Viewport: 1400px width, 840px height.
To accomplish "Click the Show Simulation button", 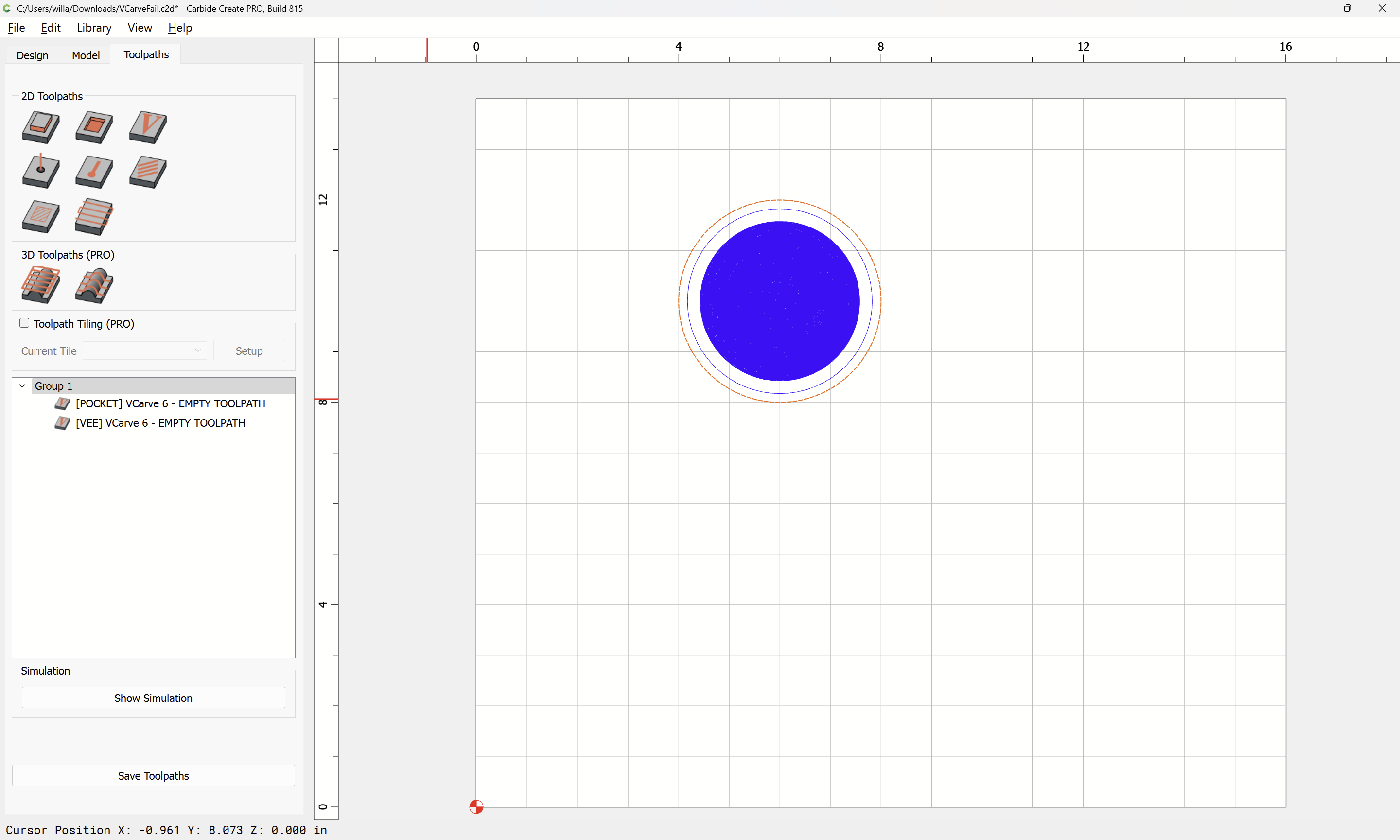I will point(153,698).
